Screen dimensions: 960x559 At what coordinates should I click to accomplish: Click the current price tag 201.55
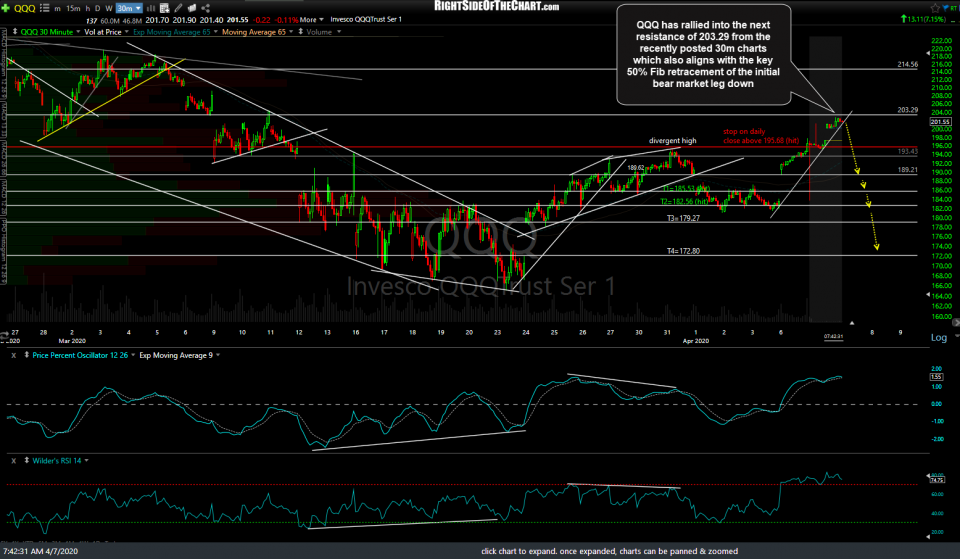940,122
